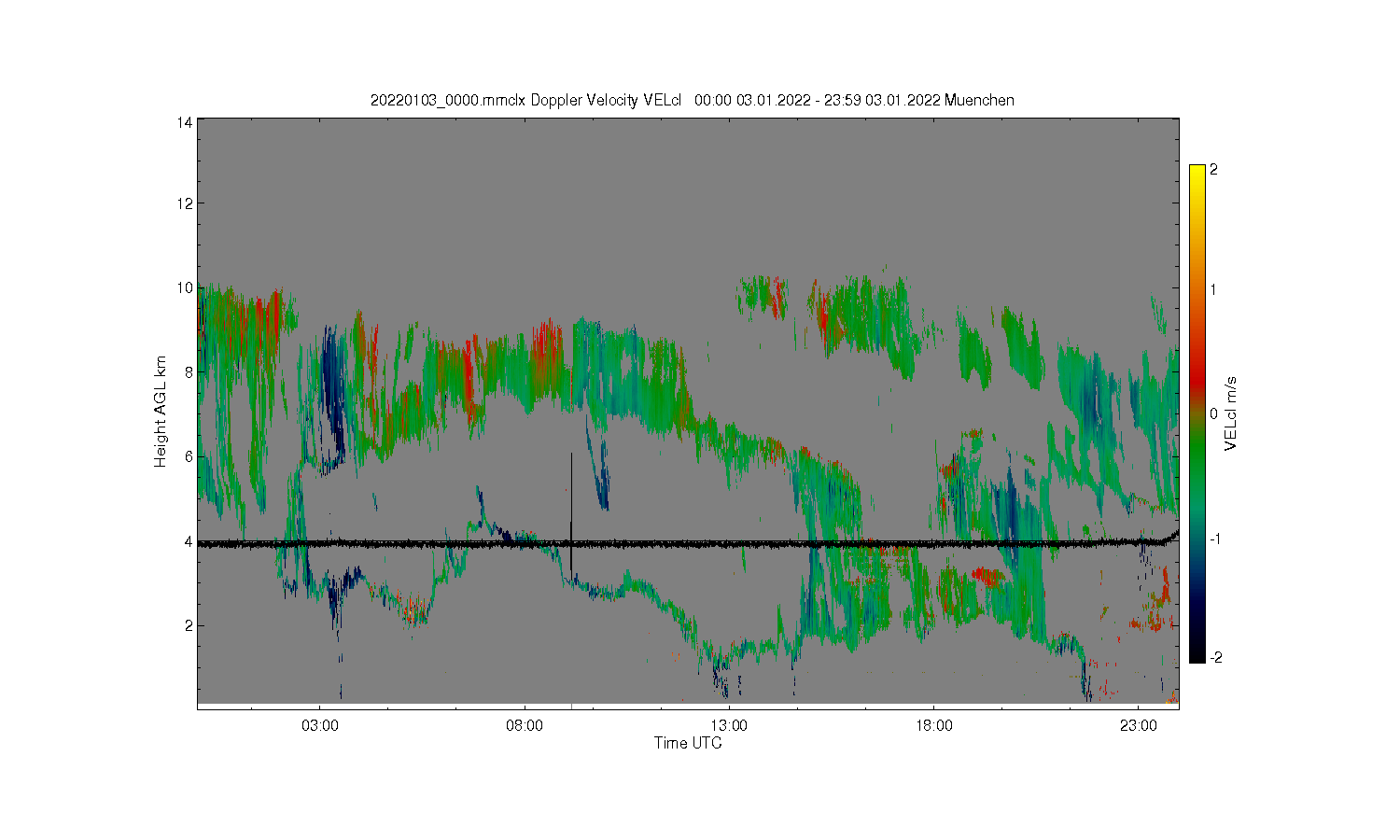Click the 03:00 time tick label

coord(320,725)
